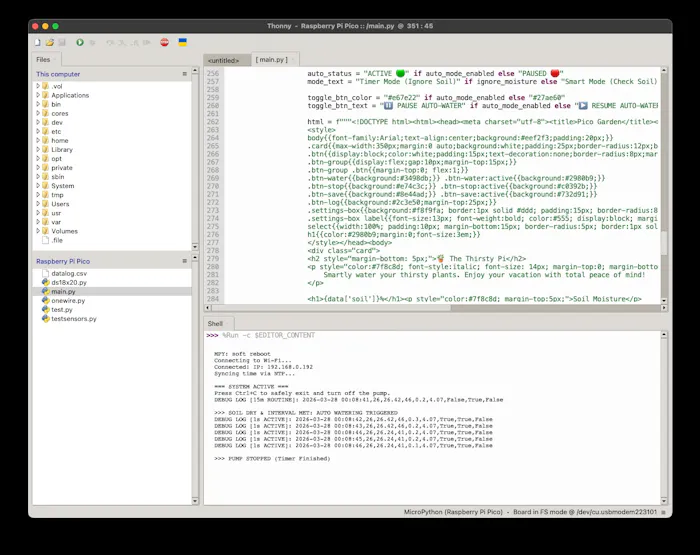
Task: Expand the private folder
Action: click(38, 167)
